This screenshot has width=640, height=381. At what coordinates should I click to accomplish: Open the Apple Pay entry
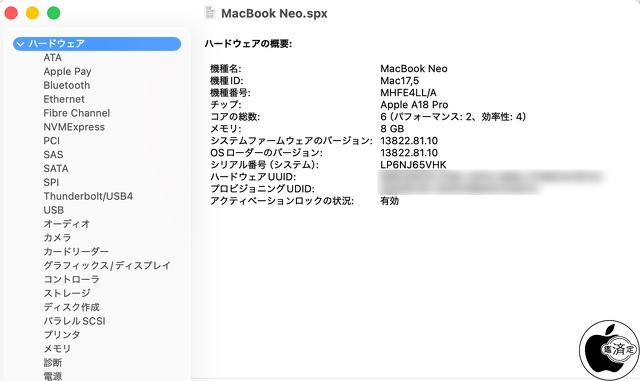tap(67, 71)
